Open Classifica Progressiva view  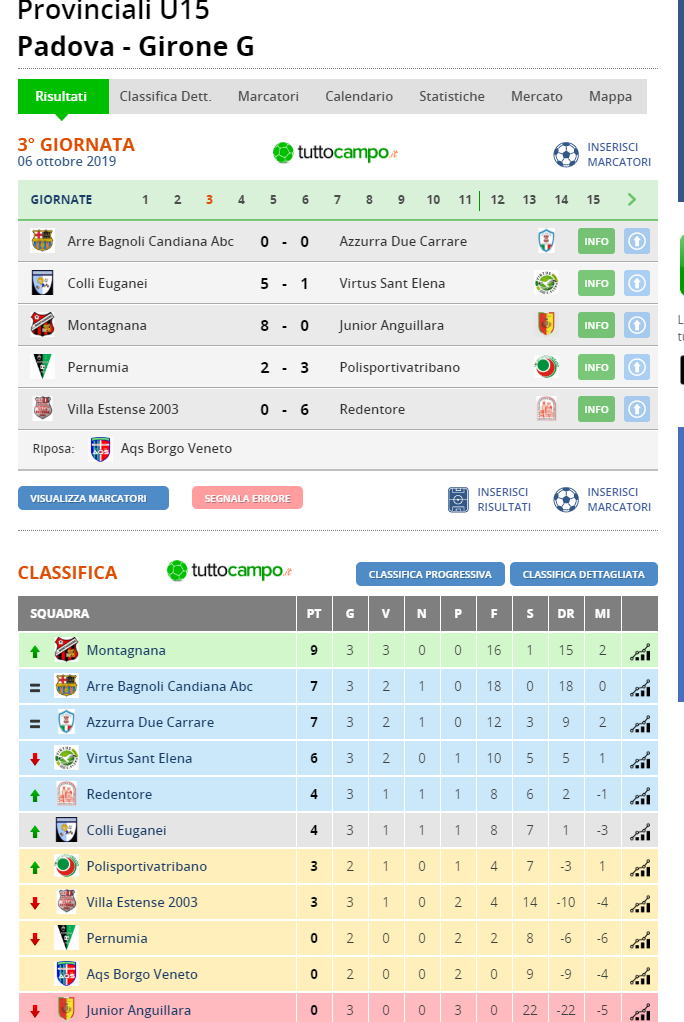click(430, 574)
